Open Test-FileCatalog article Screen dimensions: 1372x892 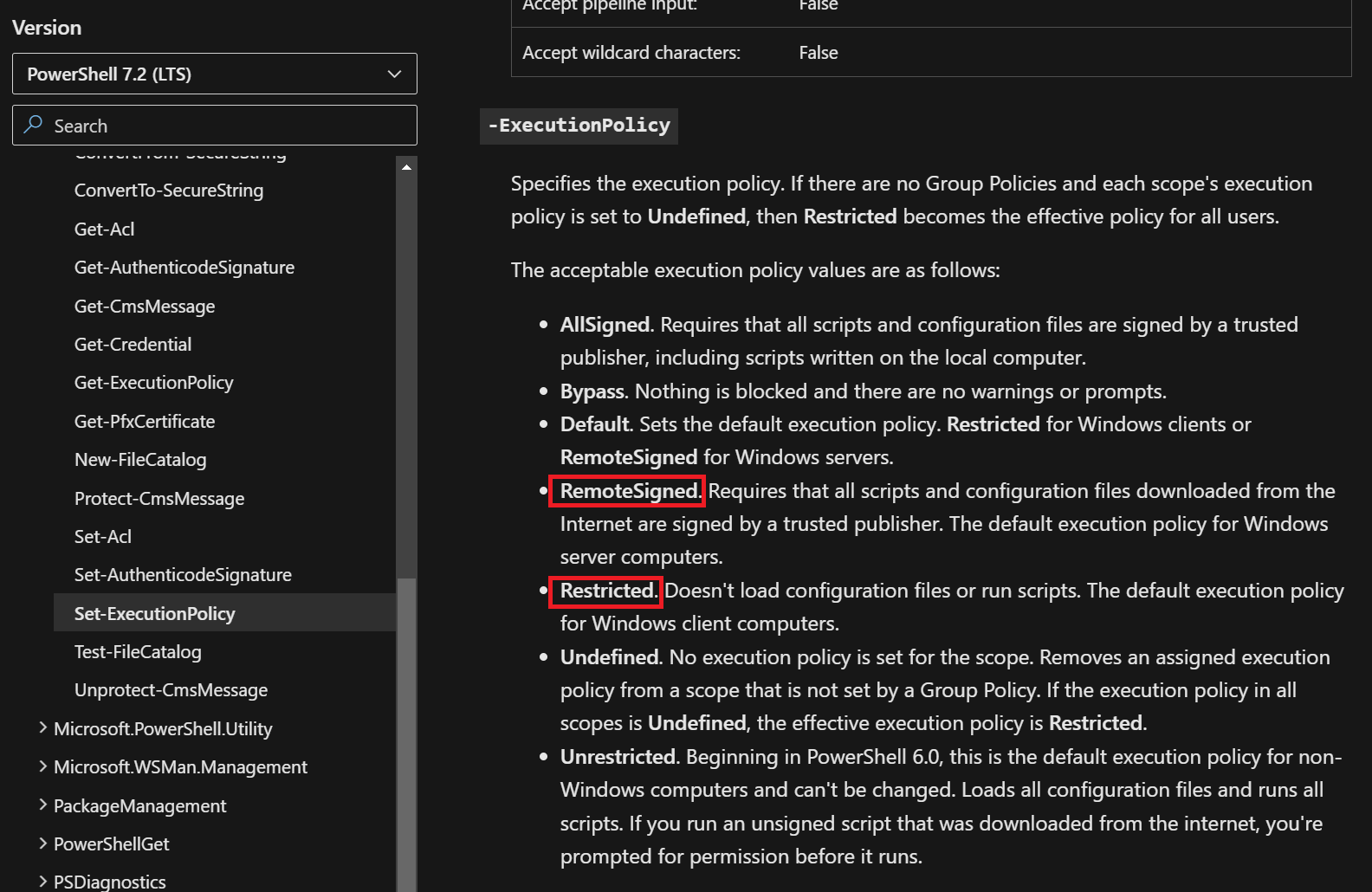pyautogui.click(x=138, y=652)
